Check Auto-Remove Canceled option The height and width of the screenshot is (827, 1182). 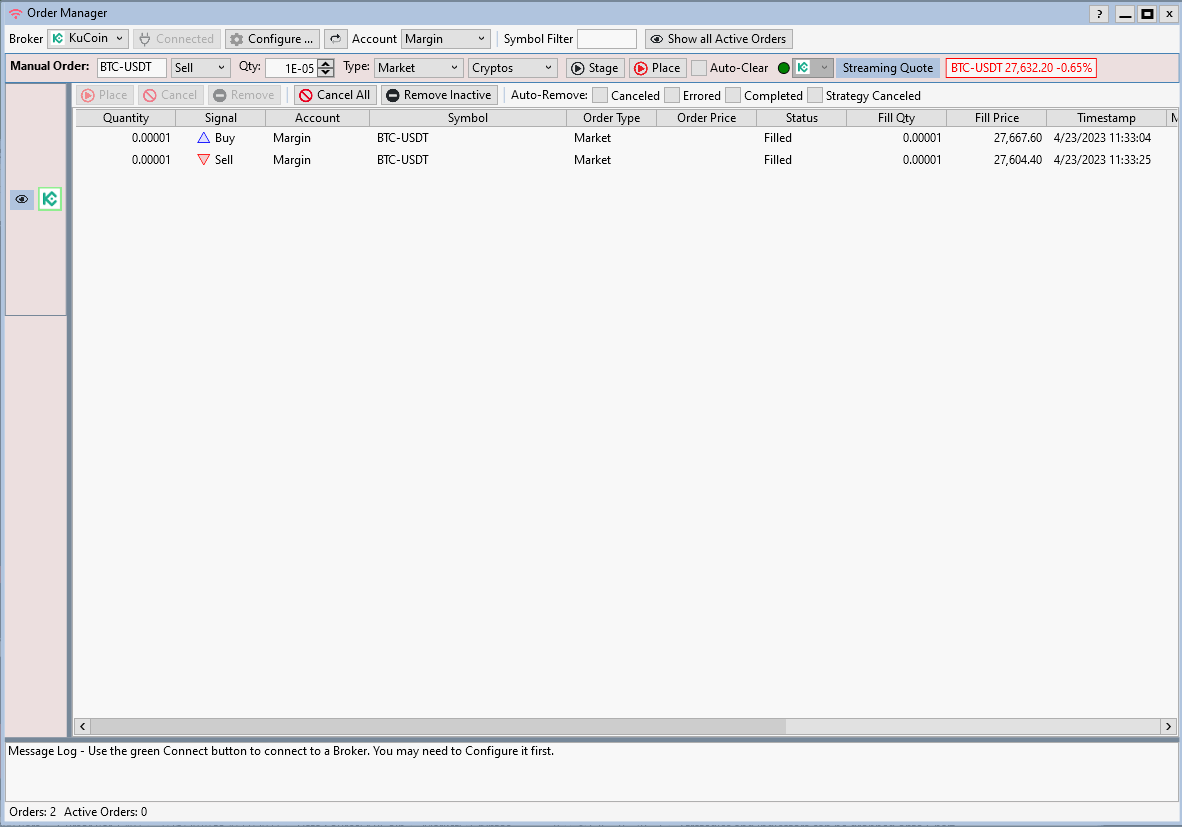point(600,96)
